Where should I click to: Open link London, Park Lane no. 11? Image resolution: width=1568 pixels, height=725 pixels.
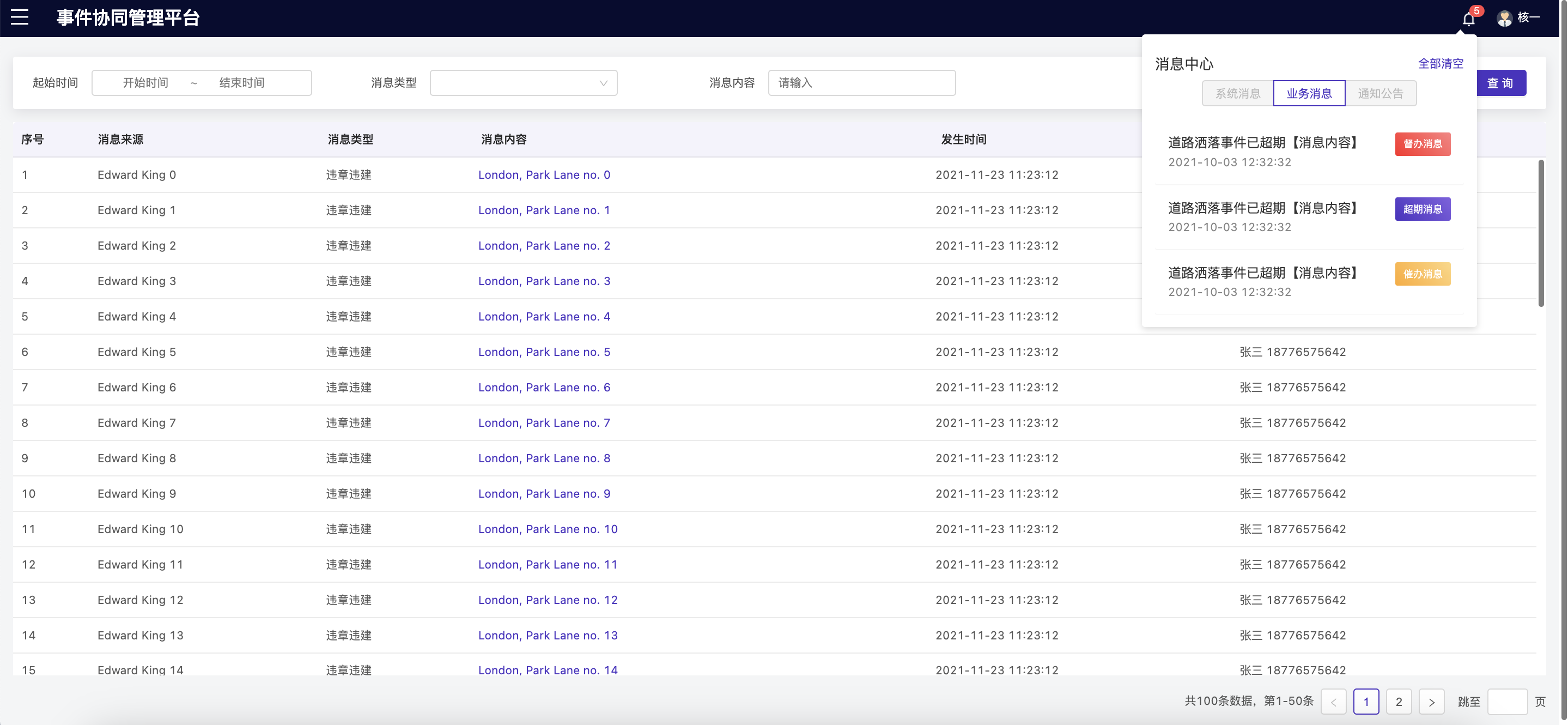547,564
